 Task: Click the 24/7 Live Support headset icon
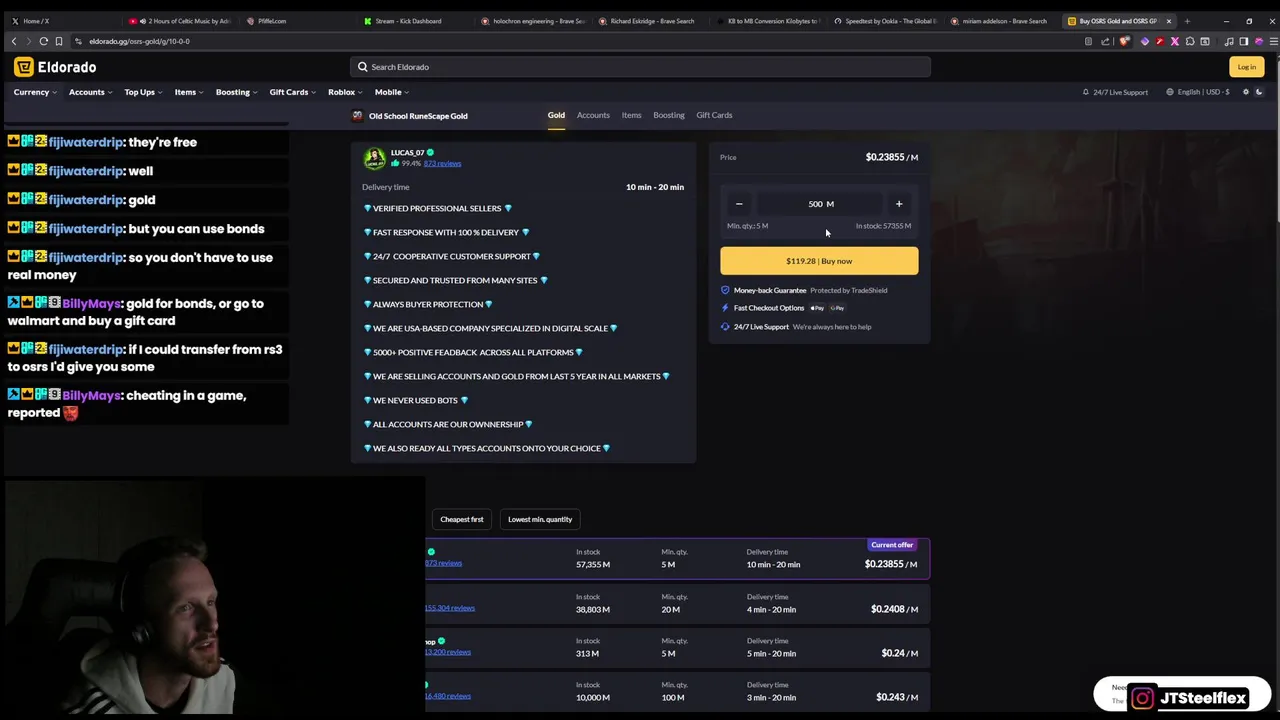725,327
